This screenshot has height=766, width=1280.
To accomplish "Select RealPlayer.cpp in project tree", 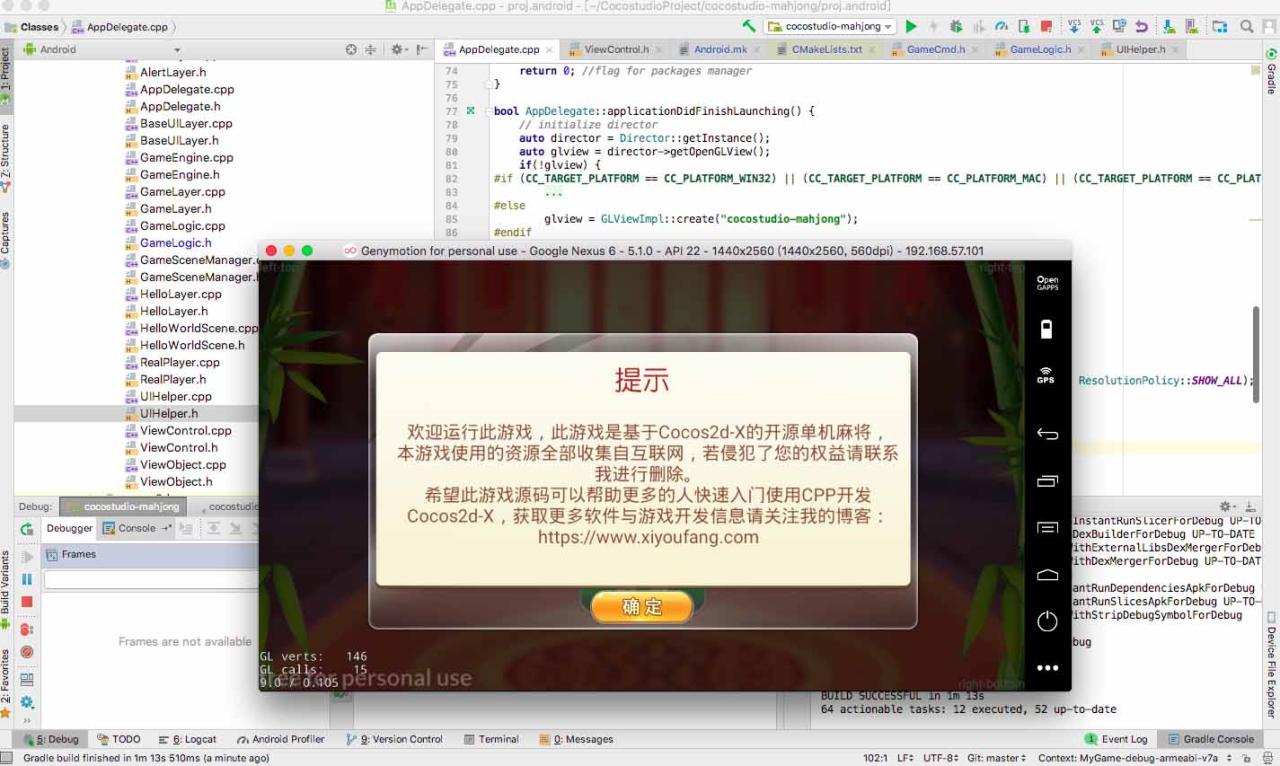I will [x=179, y=362].
